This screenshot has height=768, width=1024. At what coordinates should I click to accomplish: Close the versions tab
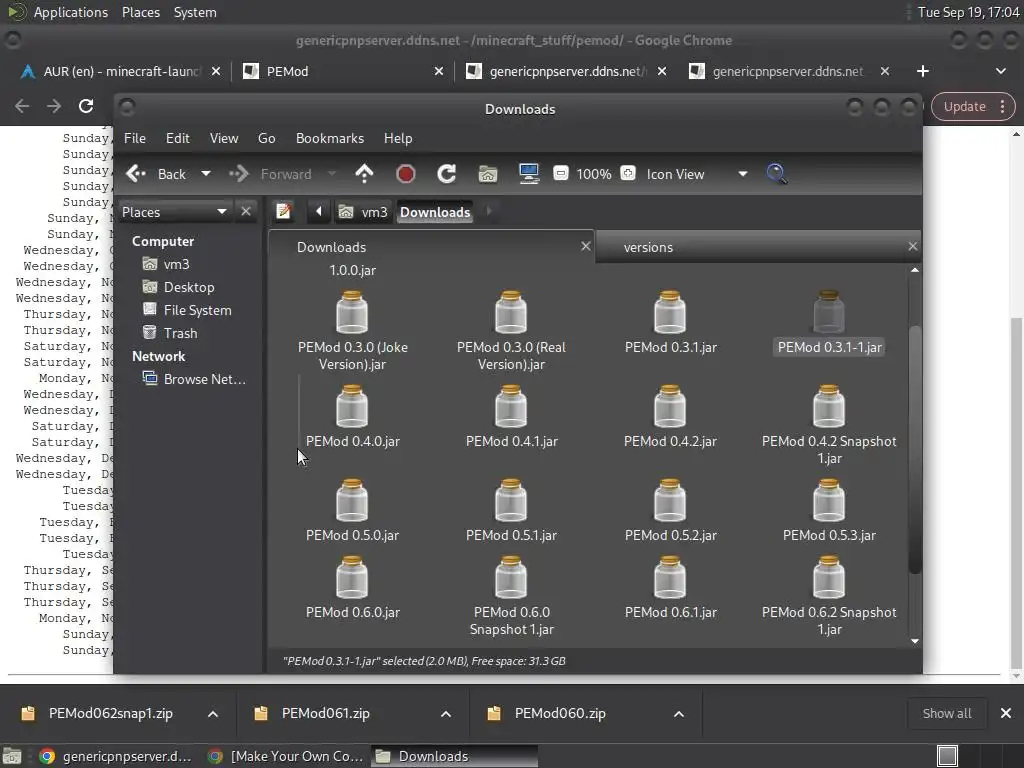(912, 246)
